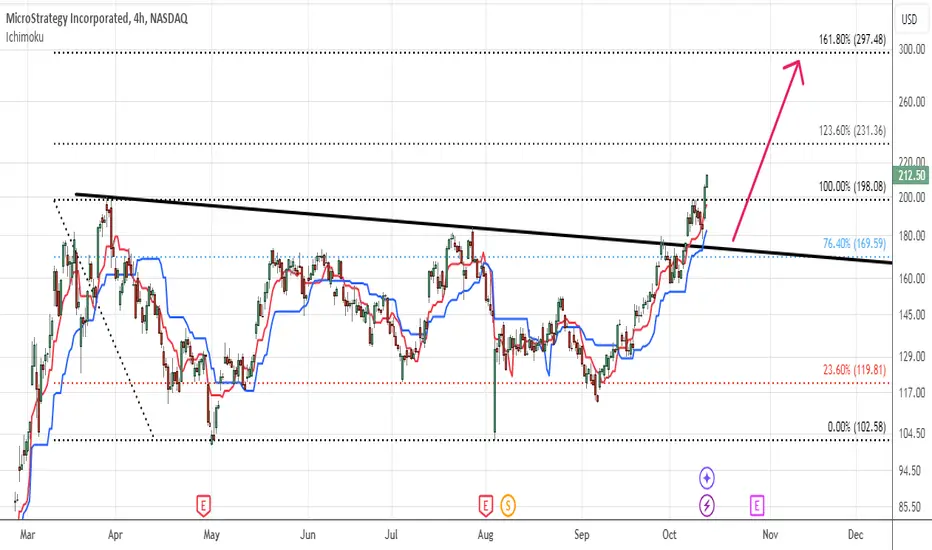The image size is (932, 550).
Task: Click the 23.60% (119.81) red Fibonacci label
Action: point(854,370)
